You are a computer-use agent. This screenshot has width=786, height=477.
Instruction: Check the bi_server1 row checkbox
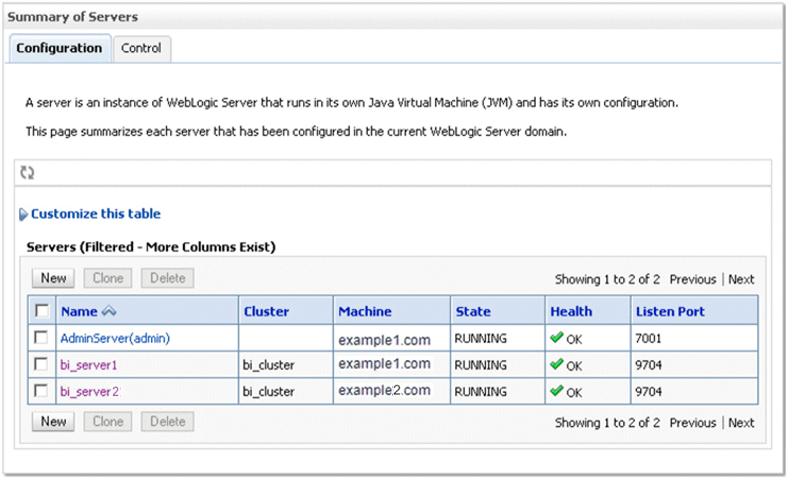(x=41, y=365)
